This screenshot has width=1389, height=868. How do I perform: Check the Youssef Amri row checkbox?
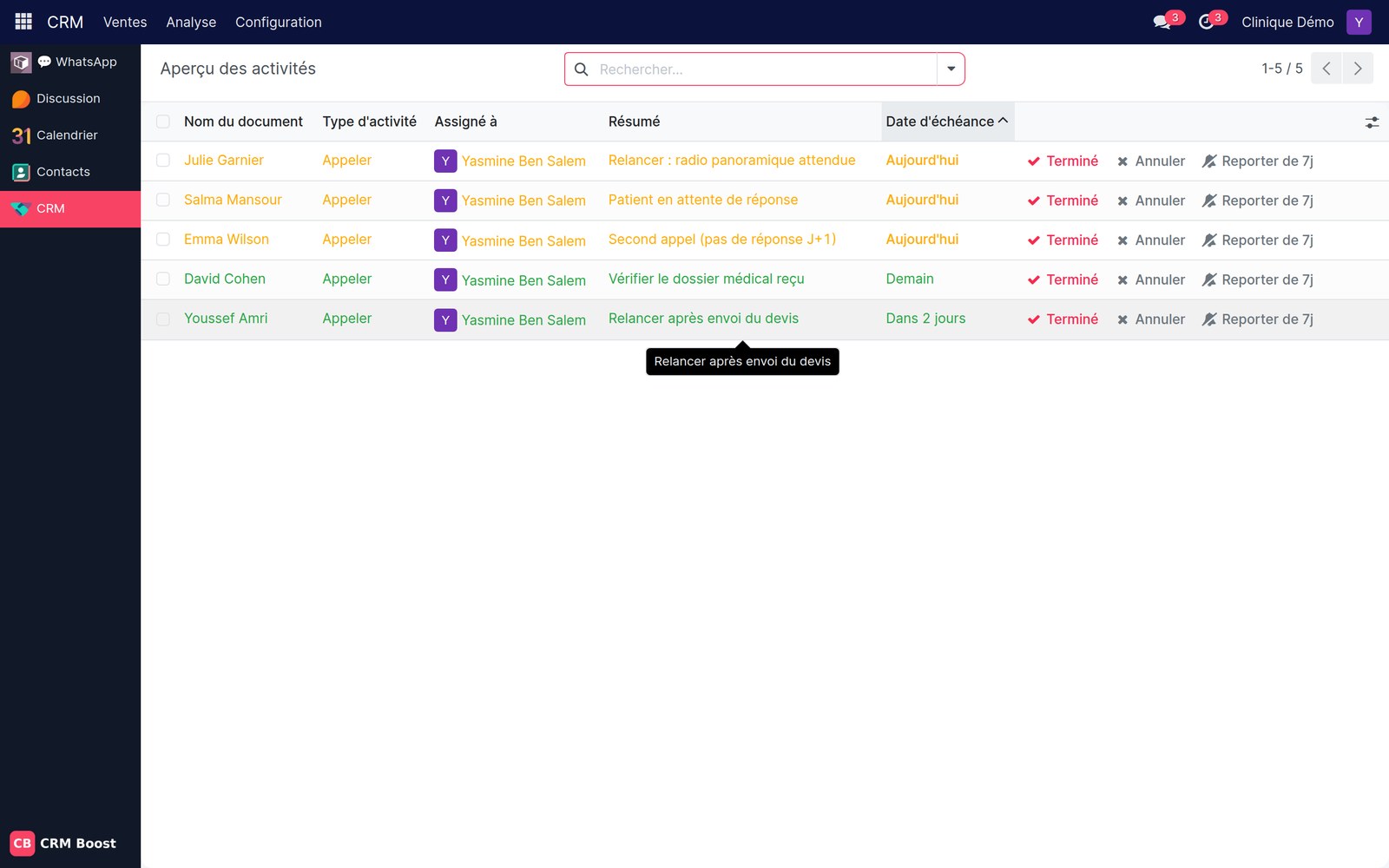point(163,319)
